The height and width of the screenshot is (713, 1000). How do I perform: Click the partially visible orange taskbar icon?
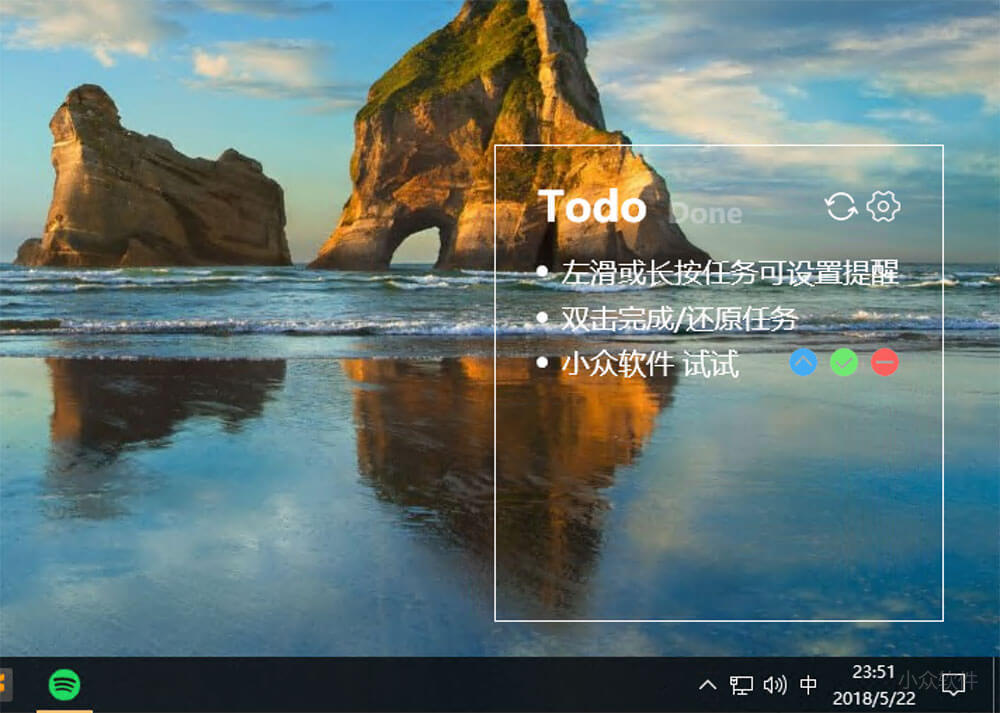click(x=4, y=685)
